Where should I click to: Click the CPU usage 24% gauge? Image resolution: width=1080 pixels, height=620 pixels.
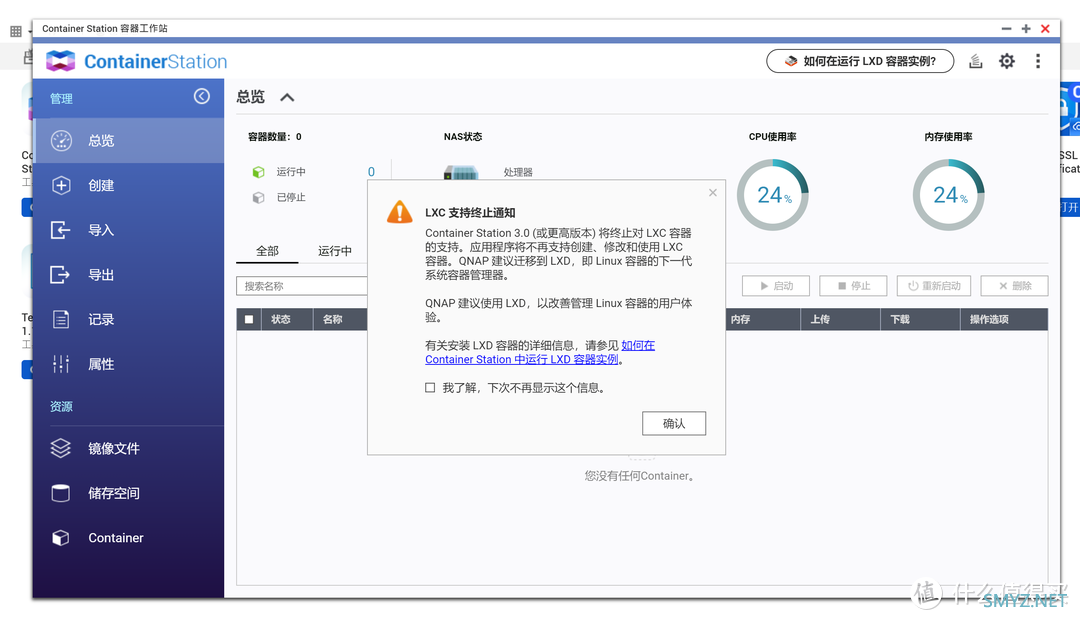[773, 195]
